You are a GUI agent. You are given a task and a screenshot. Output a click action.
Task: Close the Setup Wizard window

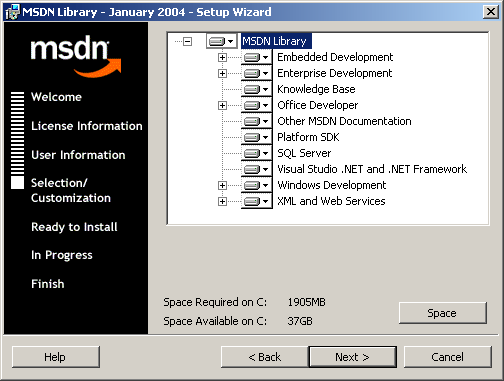tap(491, 12)
